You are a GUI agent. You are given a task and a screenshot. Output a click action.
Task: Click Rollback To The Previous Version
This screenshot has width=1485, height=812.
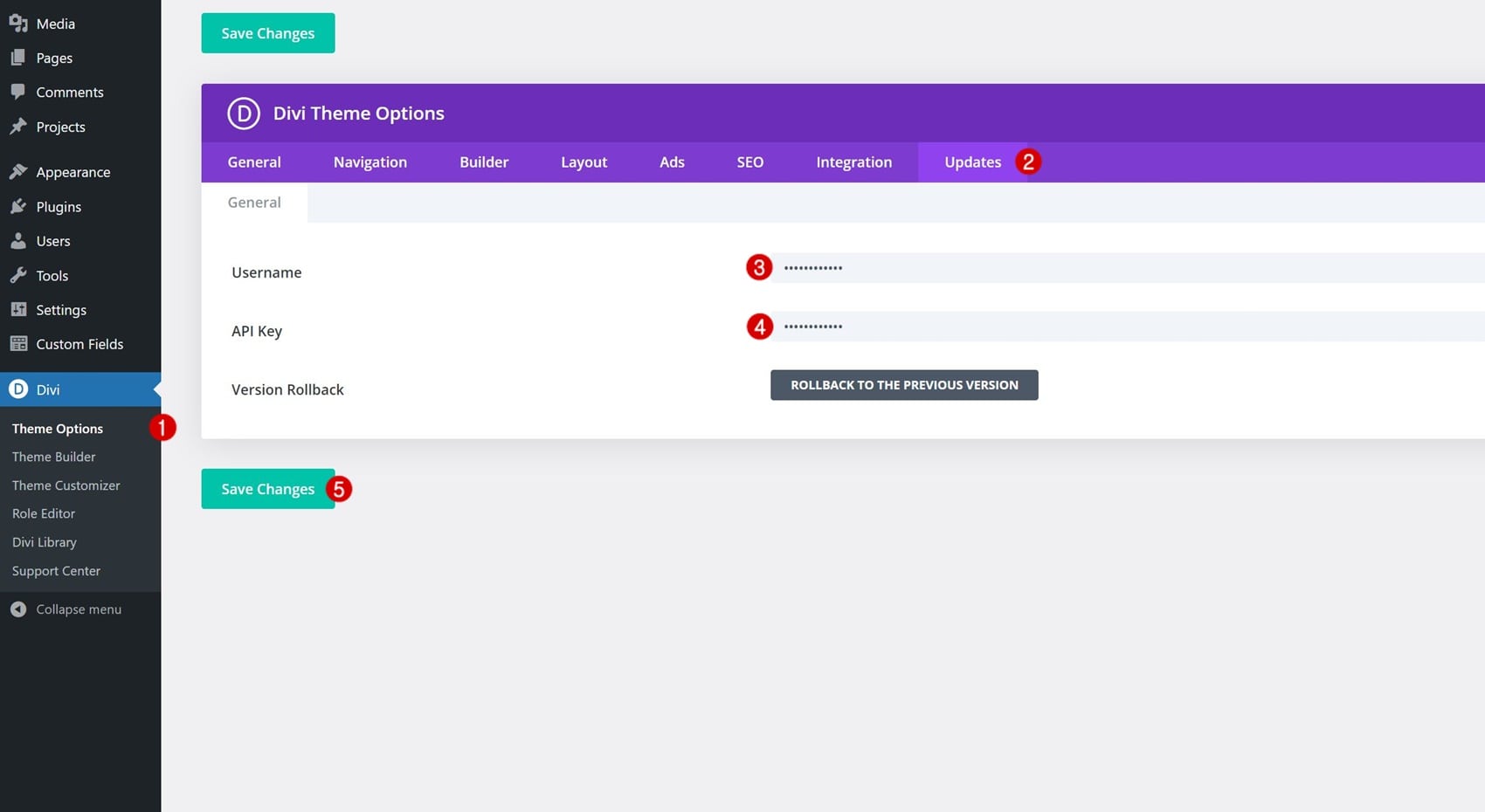[x=903, y=384]
